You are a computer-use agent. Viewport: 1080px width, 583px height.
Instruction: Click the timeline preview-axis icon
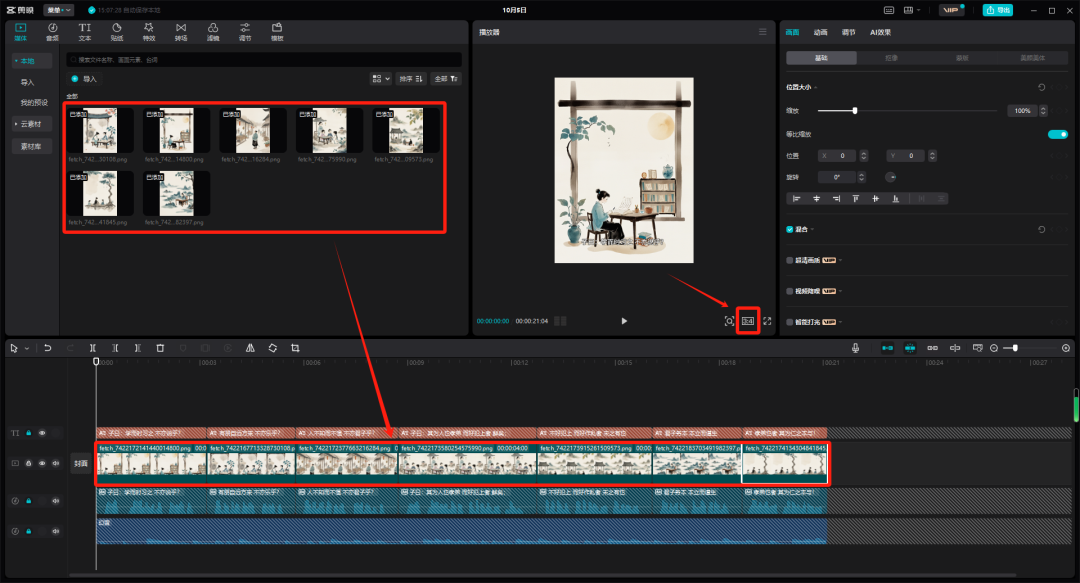coord(955,348)
